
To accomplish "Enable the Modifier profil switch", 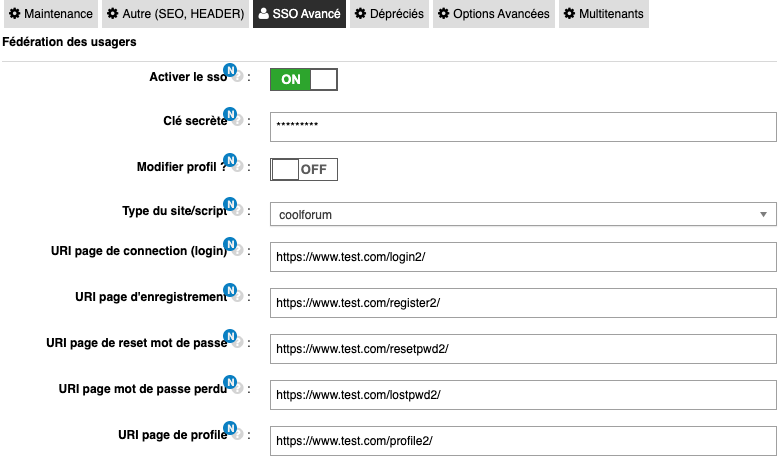I will click(x=304, y=169).
